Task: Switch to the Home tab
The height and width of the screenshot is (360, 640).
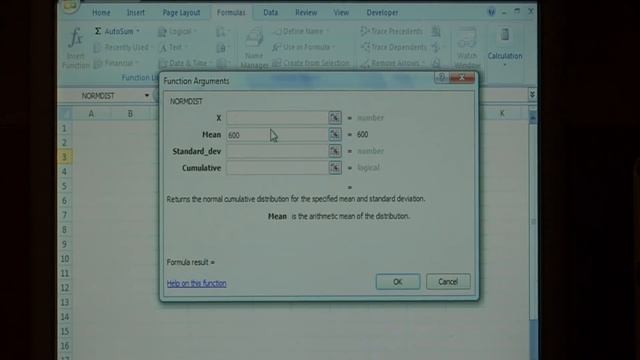Action: point(101,13)
